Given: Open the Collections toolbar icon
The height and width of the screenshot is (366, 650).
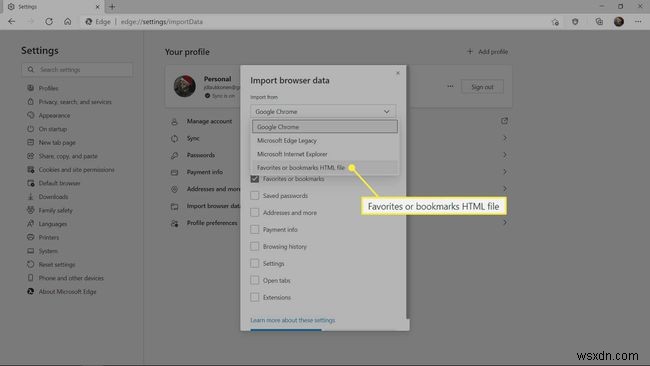Looking at the screenshot, I should click(599, 22).
